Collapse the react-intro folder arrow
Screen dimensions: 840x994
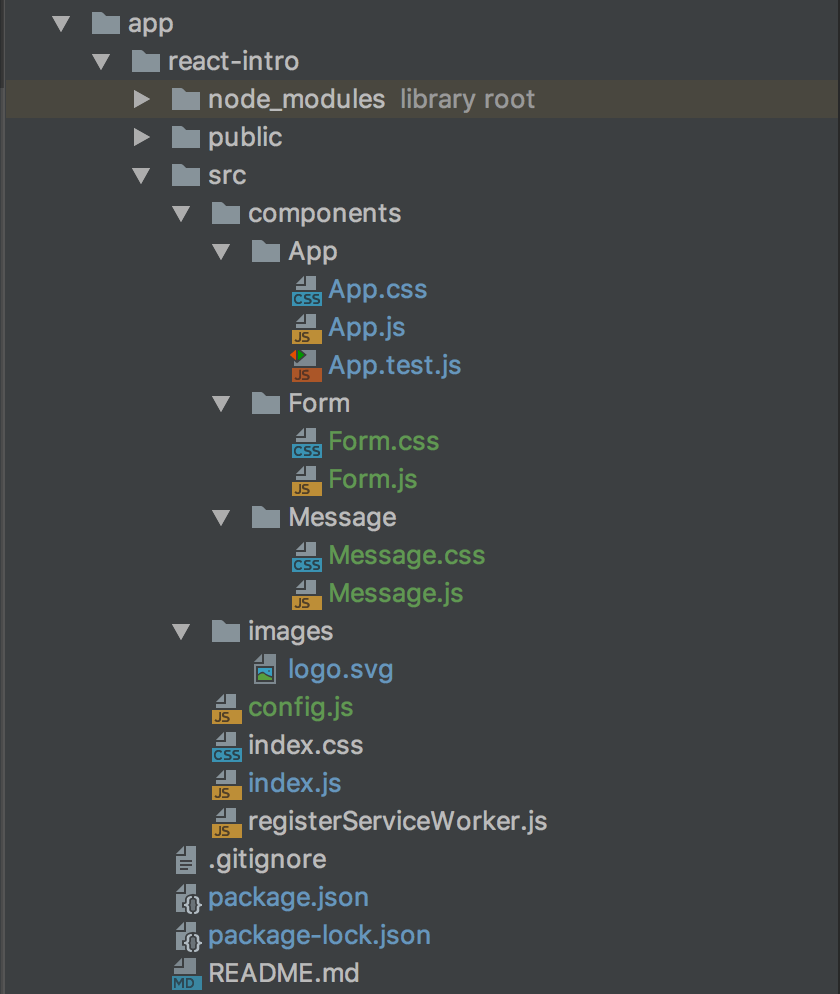coord(101,62)
